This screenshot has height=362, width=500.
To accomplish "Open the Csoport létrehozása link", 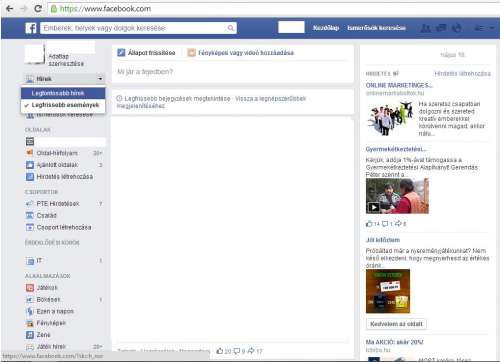I will click(64, 227).
